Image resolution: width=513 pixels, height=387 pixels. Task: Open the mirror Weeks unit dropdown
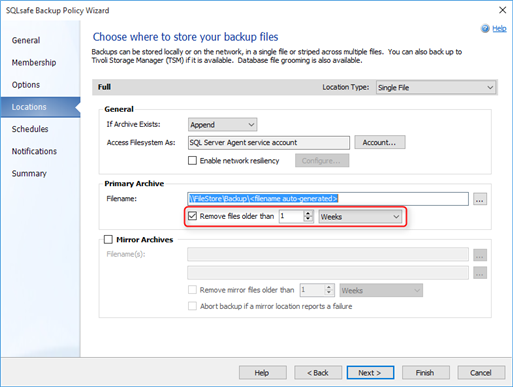click(x=381, y=290)
